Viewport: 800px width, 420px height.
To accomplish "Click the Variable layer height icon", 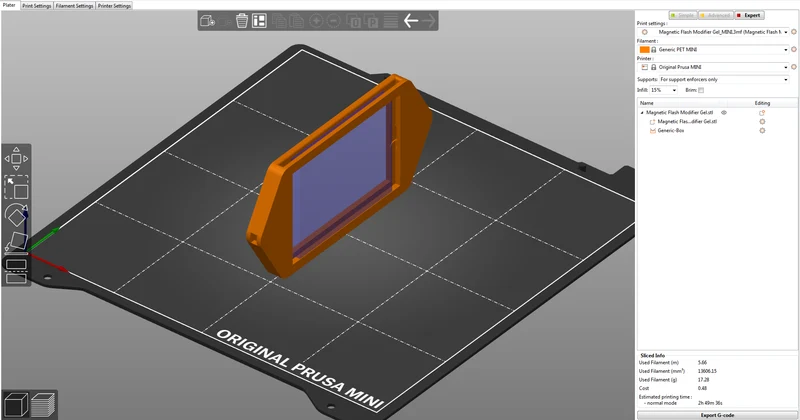I will 391,21.
